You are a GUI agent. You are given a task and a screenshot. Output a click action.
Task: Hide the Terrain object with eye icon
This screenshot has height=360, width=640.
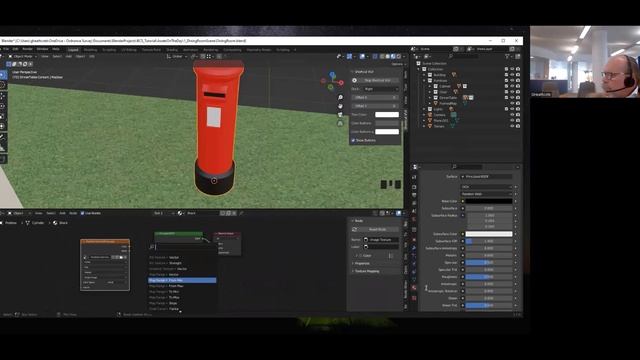[x=512, y=127]
